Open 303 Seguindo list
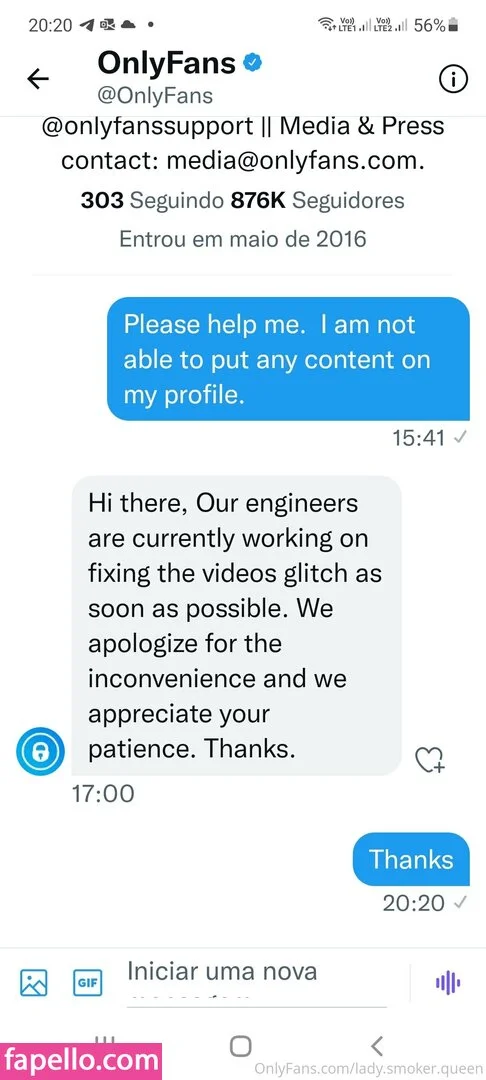Viewport: 486px width, 1080px height. (x=150, y=200)
